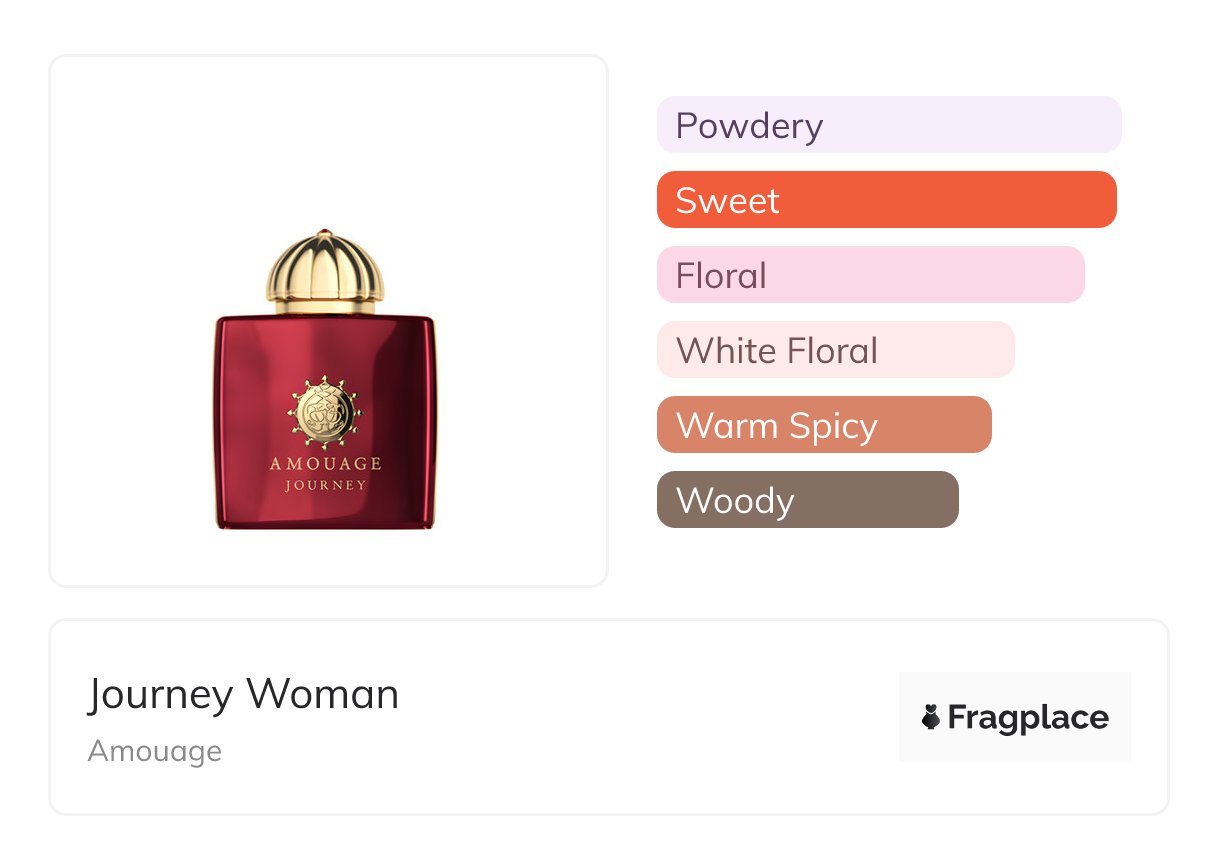Select the brown Woody accord bar

pyautogui.click(x=807, y=500)
